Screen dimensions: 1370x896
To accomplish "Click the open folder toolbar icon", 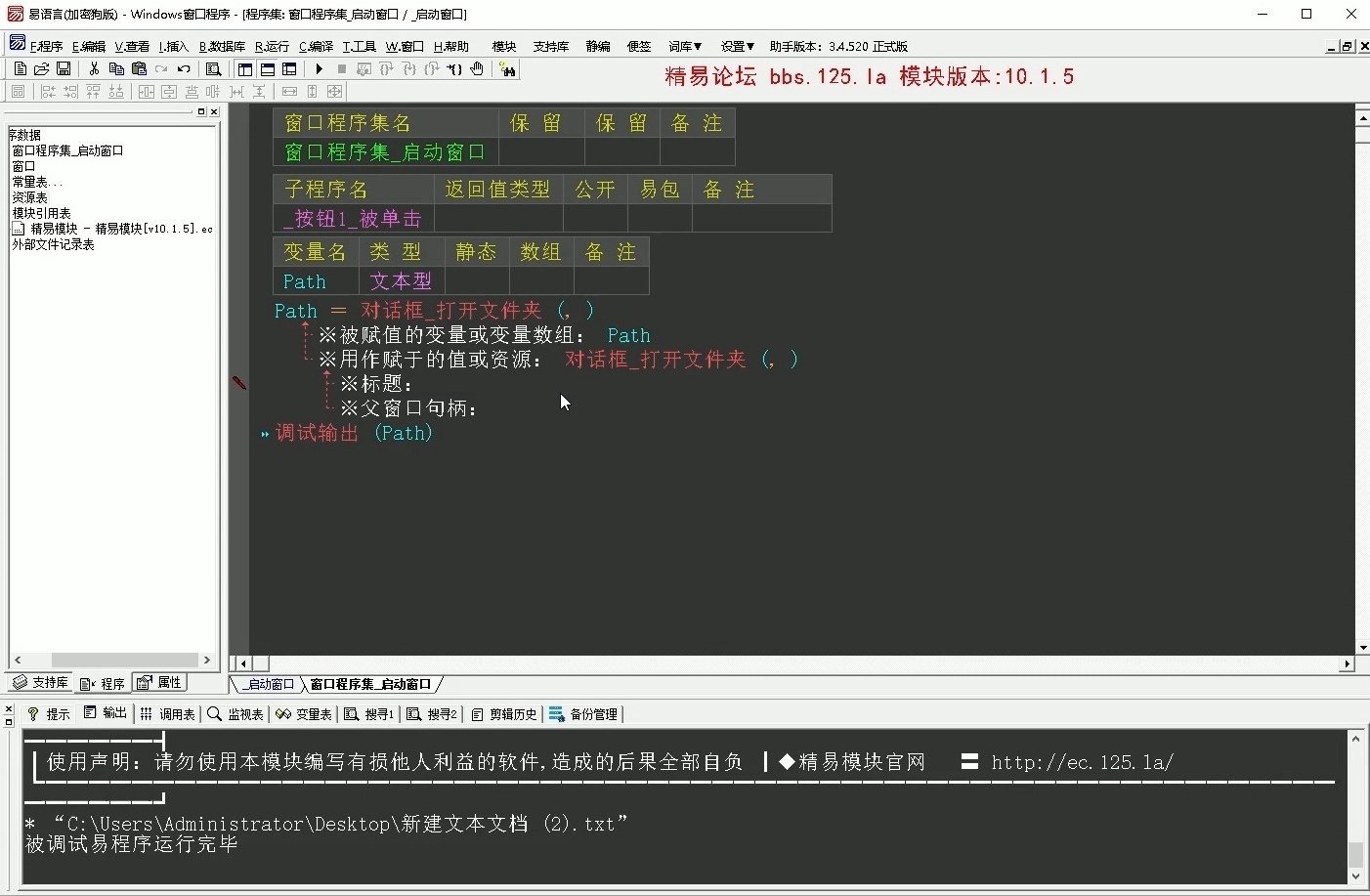I will (x=42, y=69).
